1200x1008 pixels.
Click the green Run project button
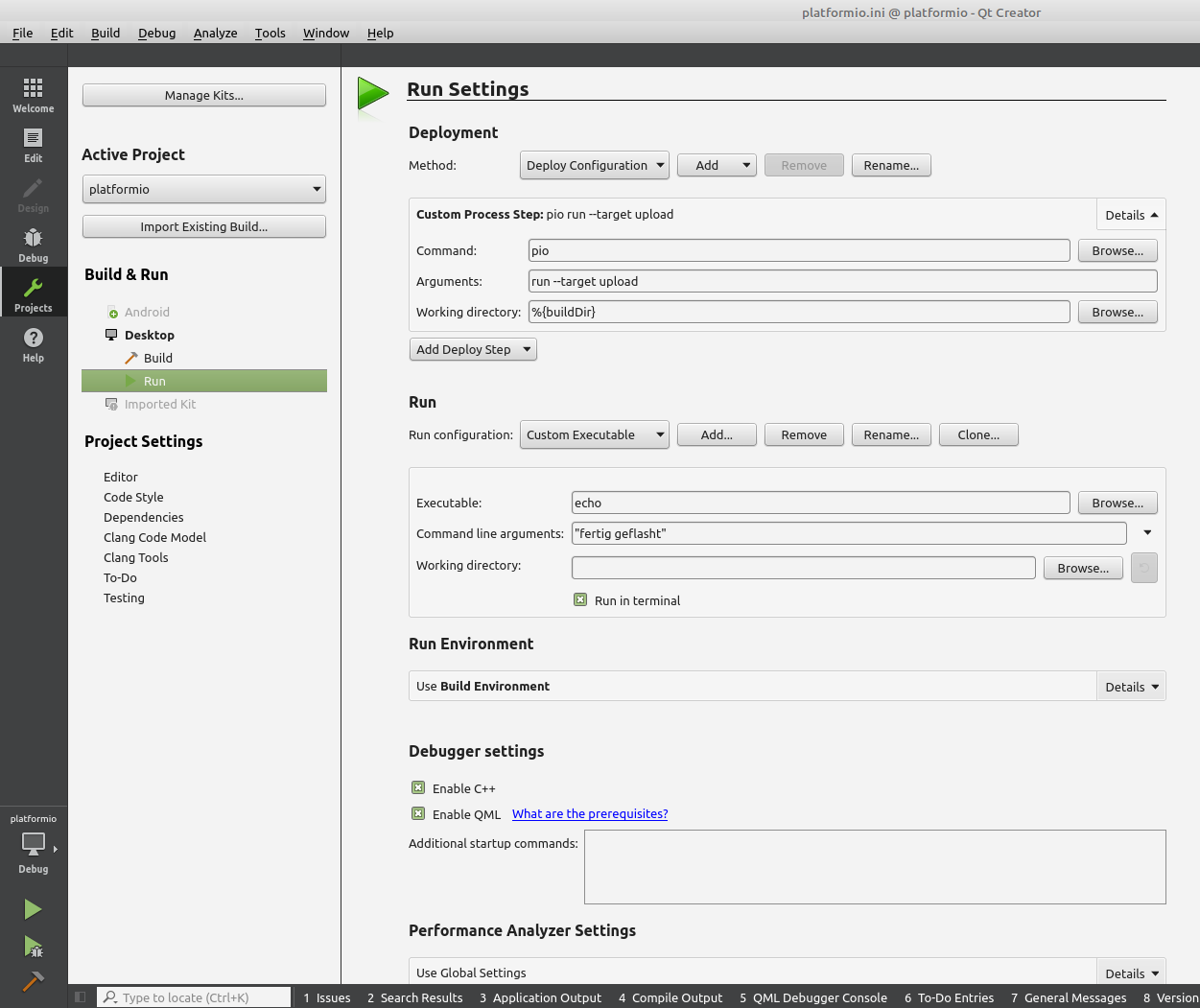click(33, 909)
